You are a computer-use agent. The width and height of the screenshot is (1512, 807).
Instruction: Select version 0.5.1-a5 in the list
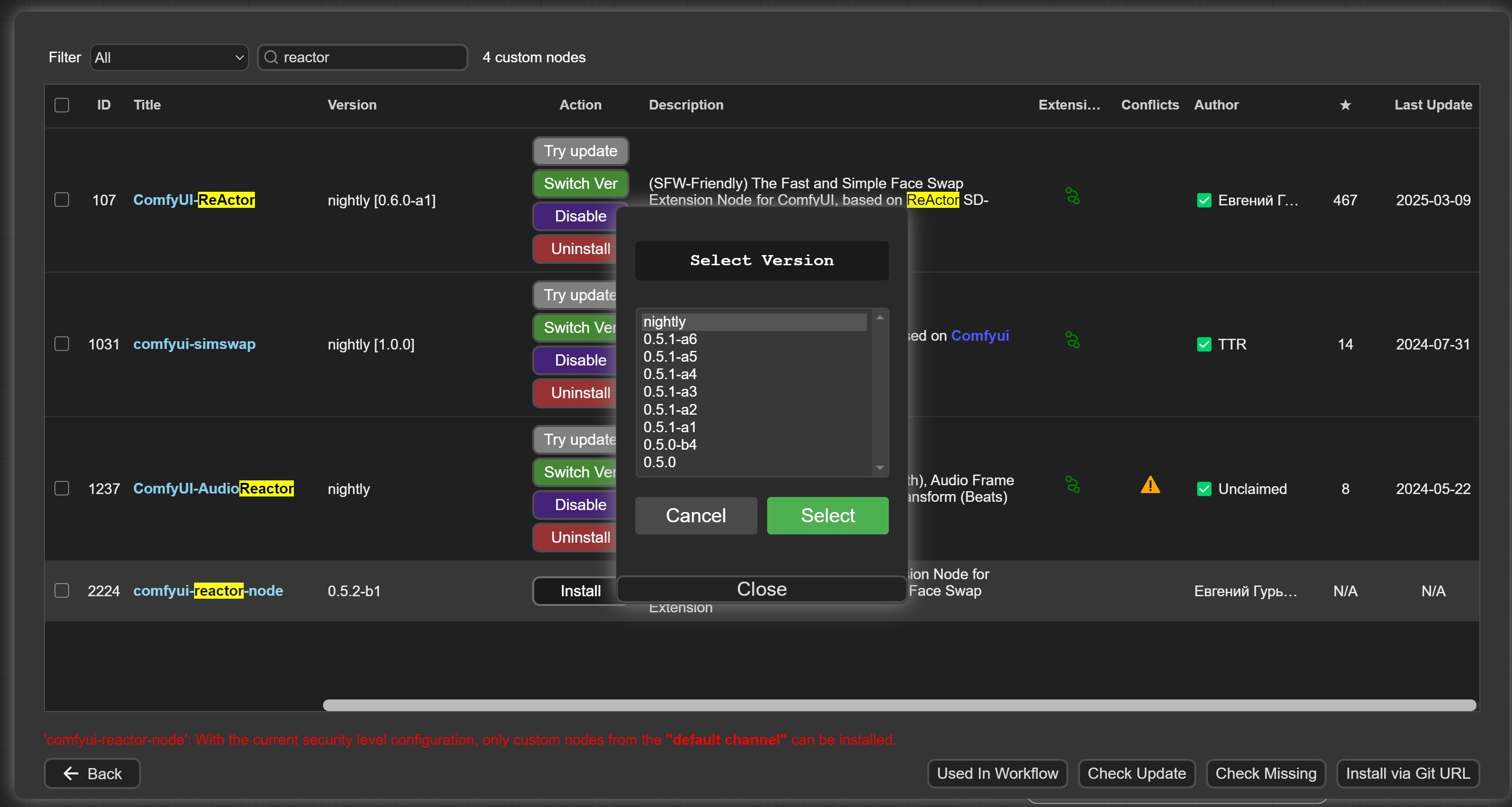tap(754, 356)
